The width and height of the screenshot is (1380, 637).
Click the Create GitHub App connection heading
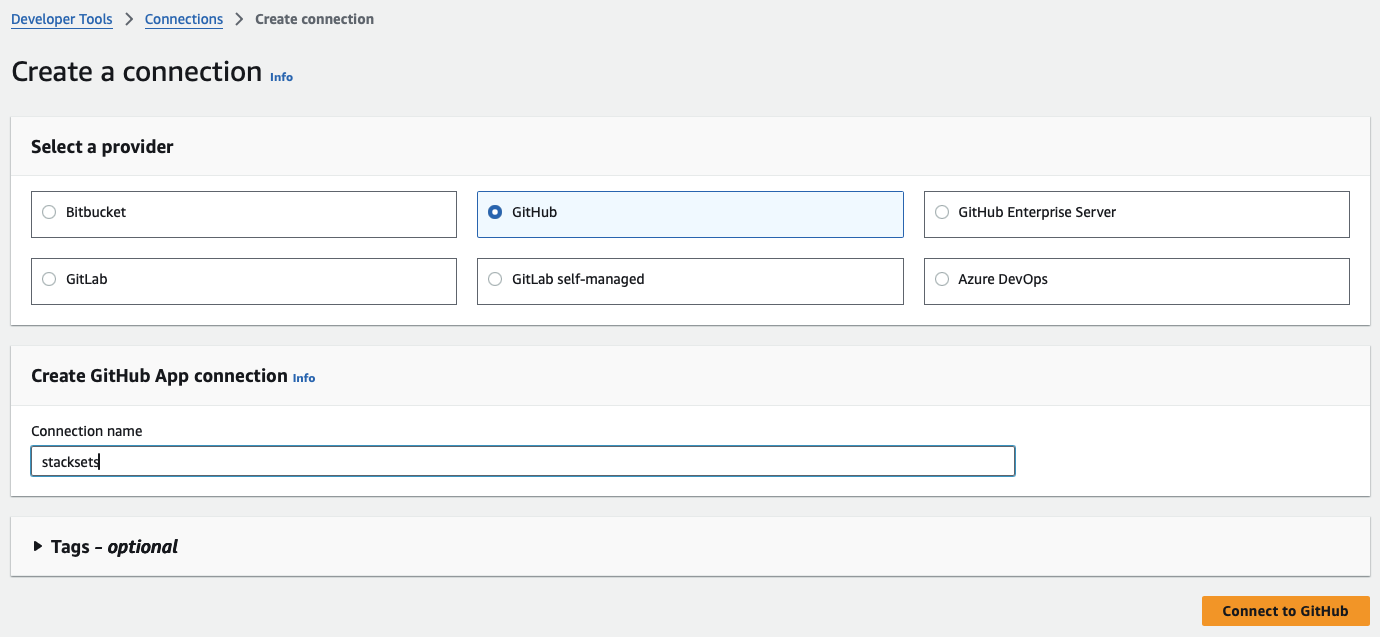click(x=159, y=376)
